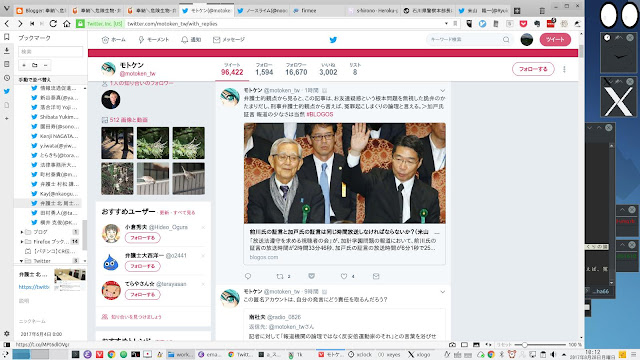Reload the current page
The width and height of the screenshot is (640, 360).
tap(53, 24)
